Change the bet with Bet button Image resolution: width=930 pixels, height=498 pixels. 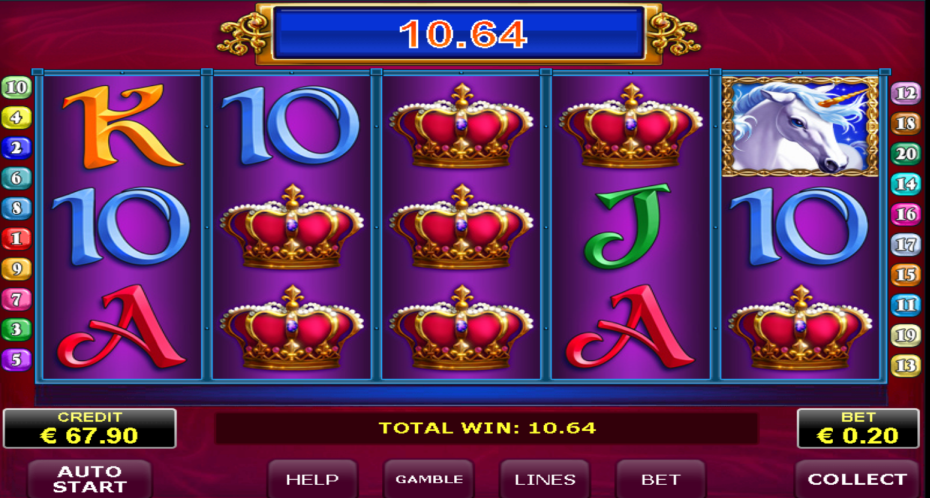pyautogui.click(x=661, y=479)
